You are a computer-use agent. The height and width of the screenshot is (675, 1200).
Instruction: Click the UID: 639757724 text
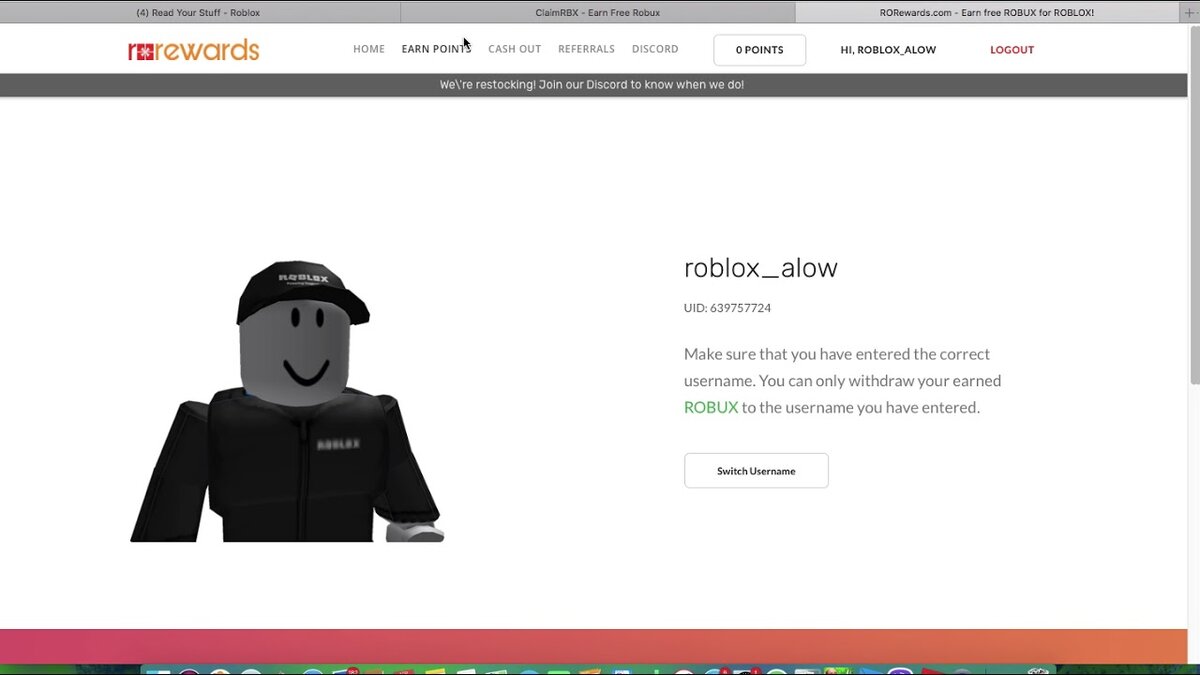tap(727, 308)
